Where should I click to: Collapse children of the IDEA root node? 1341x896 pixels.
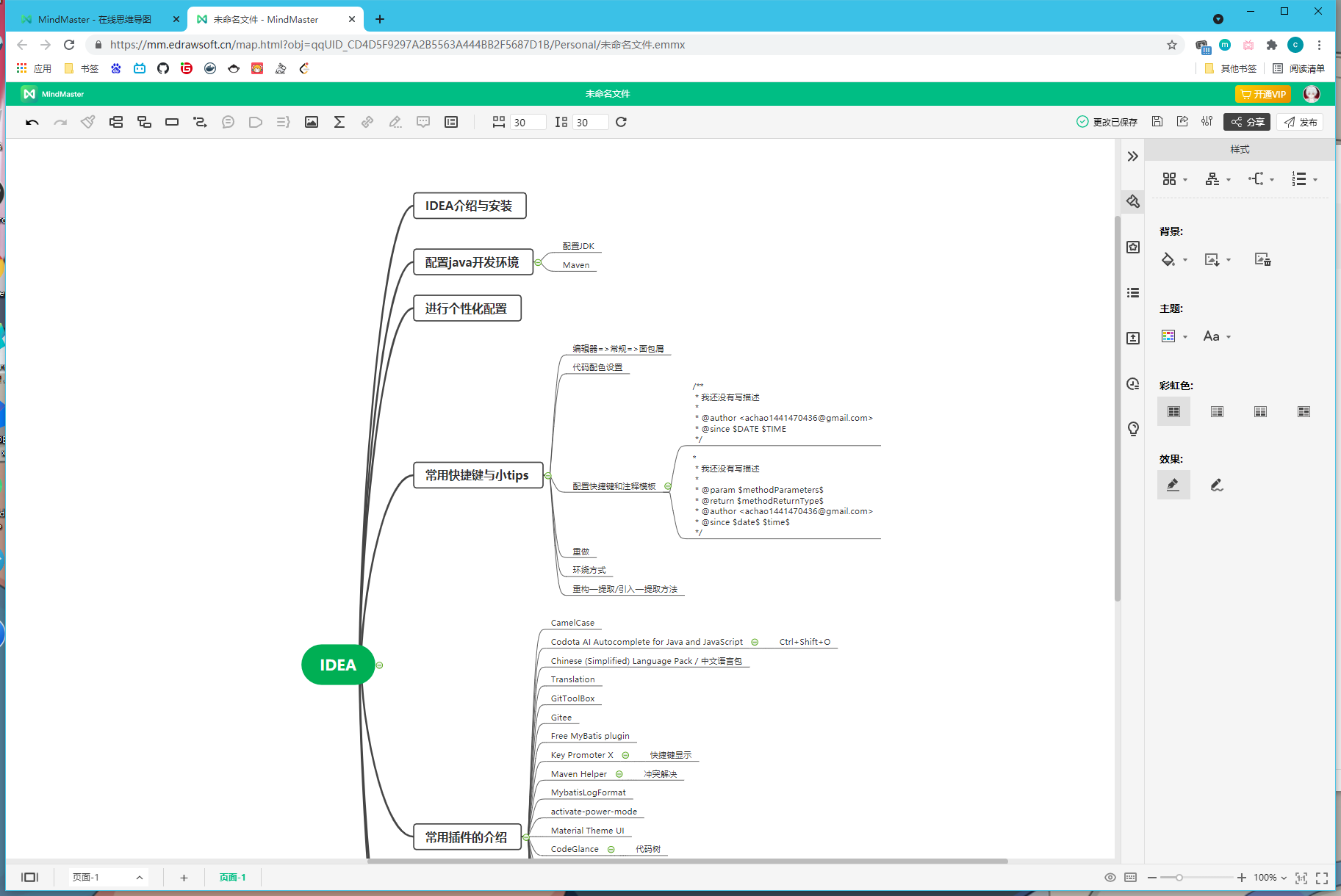coord(380,665)
